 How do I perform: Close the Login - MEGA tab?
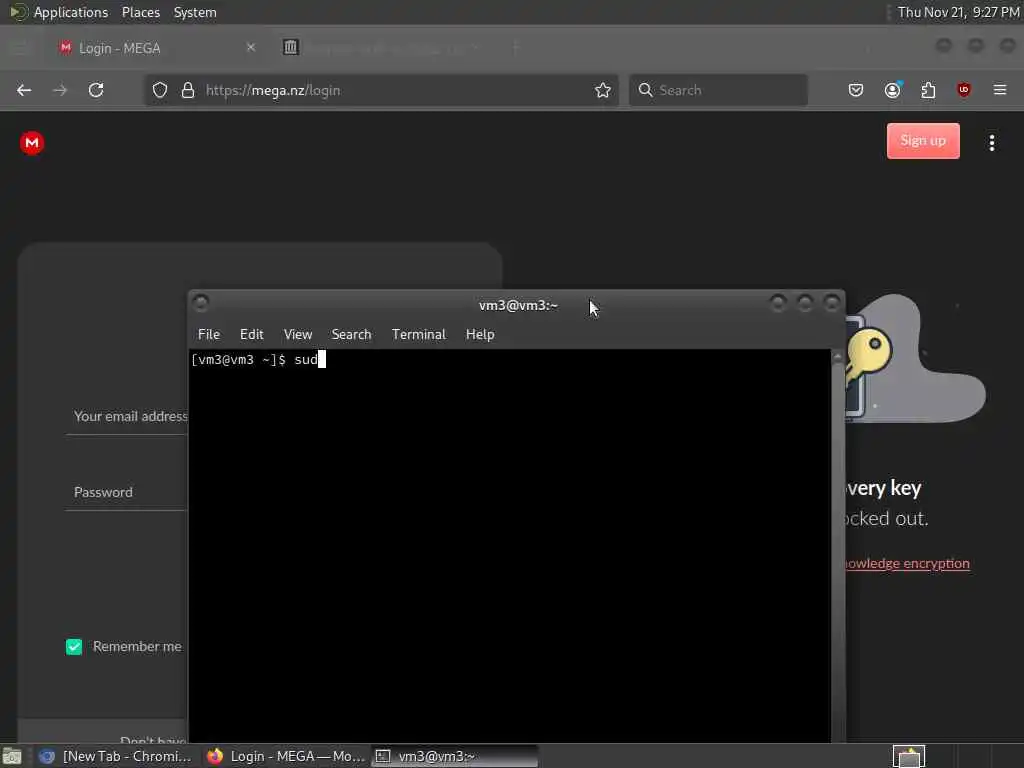(x=251, y=48)
